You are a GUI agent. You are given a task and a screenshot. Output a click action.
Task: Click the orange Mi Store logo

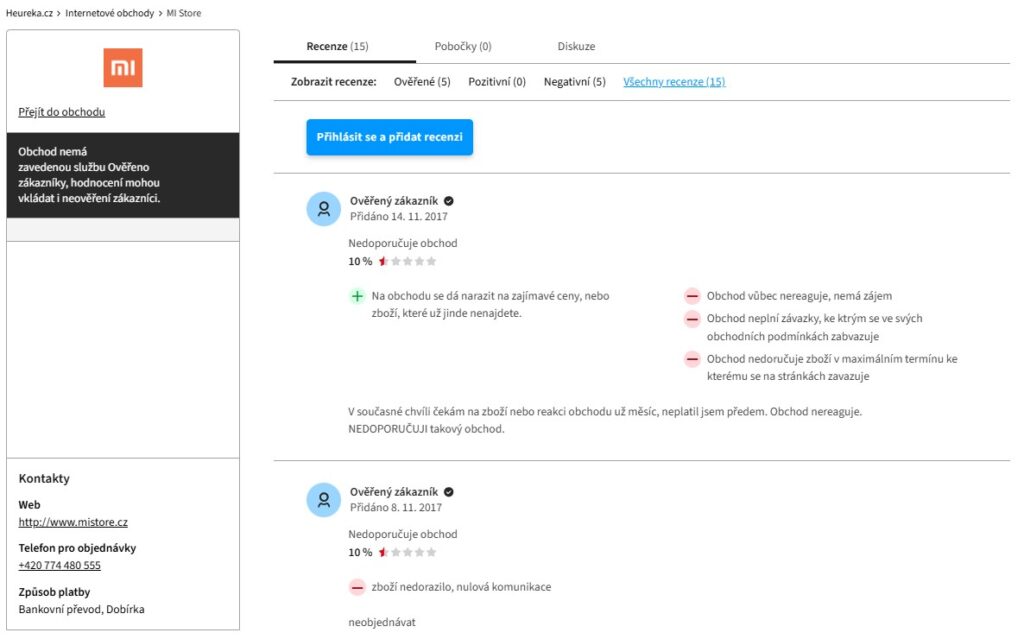123,68
